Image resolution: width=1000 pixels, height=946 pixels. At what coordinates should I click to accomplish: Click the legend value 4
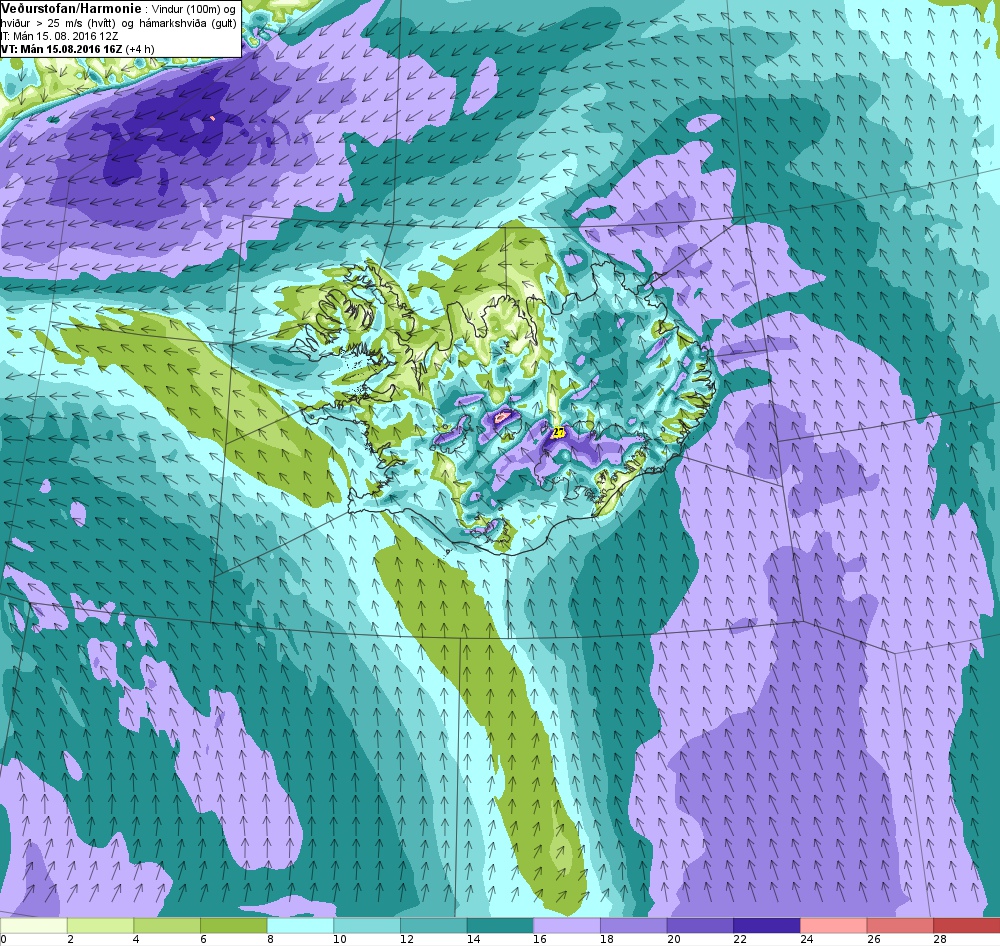[136, 939]
